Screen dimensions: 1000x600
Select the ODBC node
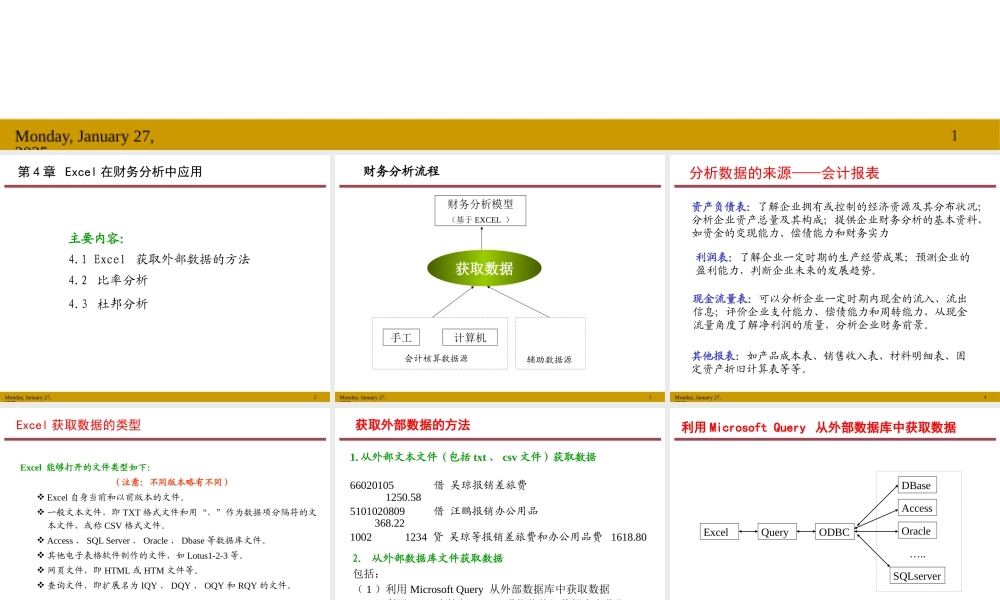(x=833, y=532)
